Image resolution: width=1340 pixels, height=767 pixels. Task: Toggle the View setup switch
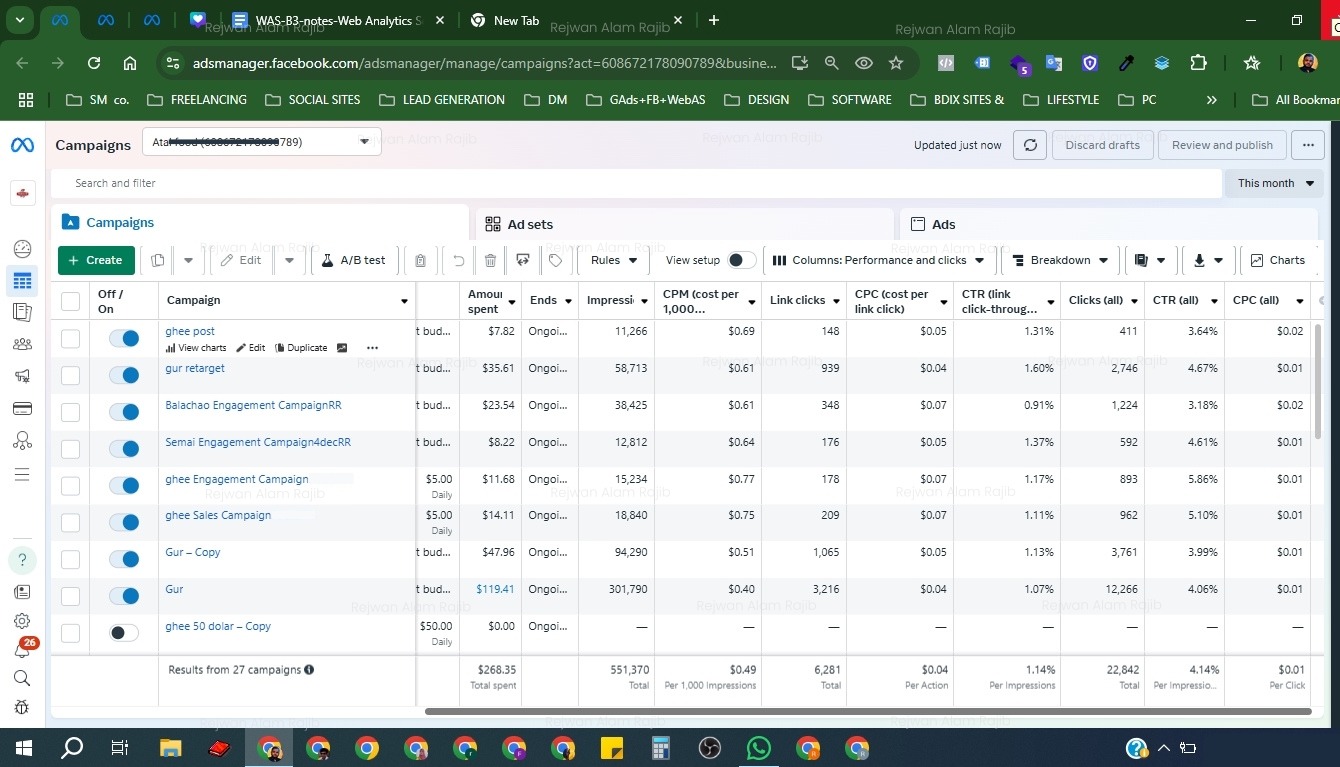click(741, 260)
